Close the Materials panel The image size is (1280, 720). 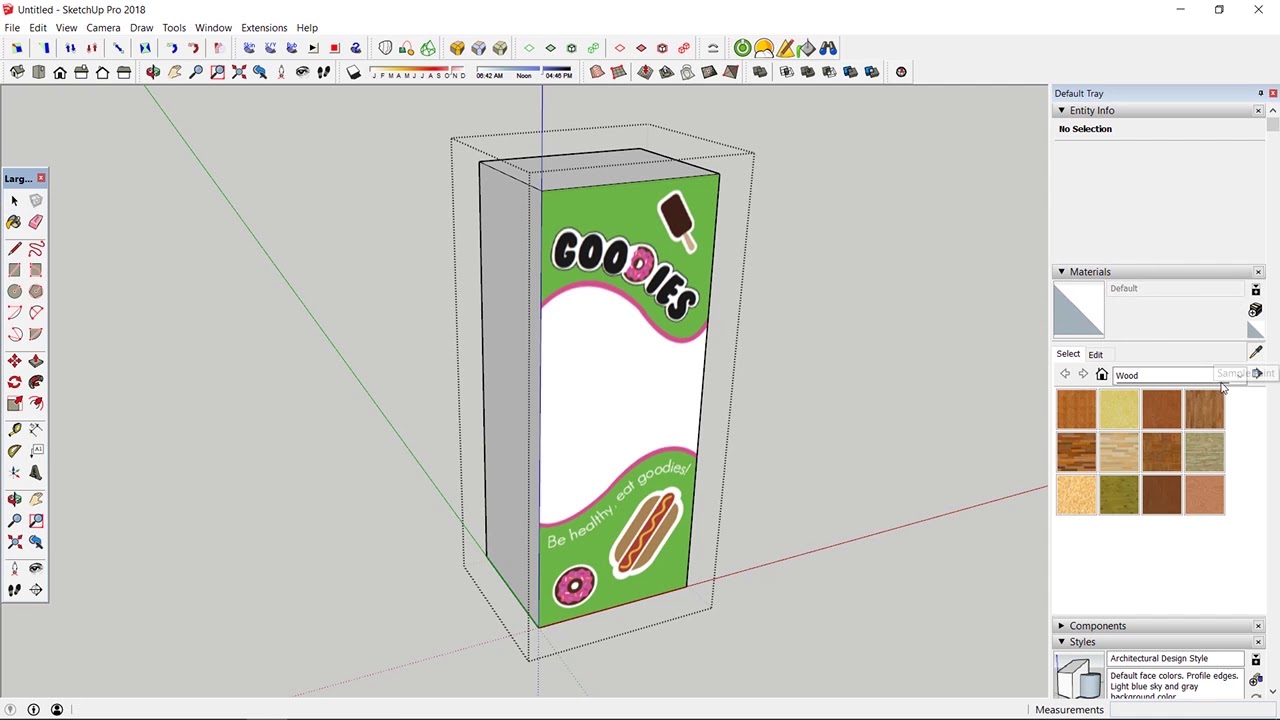pyautogui.click(x=1258, y=272)
